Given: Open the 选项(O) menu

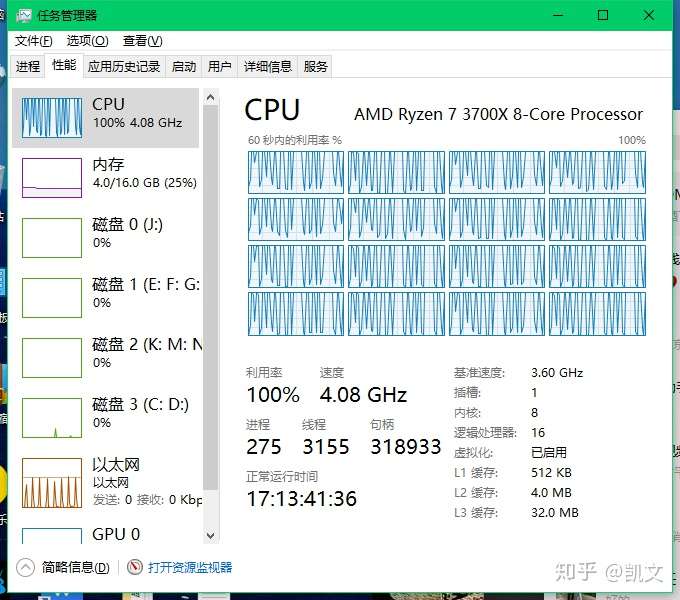Looking at the screenshot, I should pos(87,41).
